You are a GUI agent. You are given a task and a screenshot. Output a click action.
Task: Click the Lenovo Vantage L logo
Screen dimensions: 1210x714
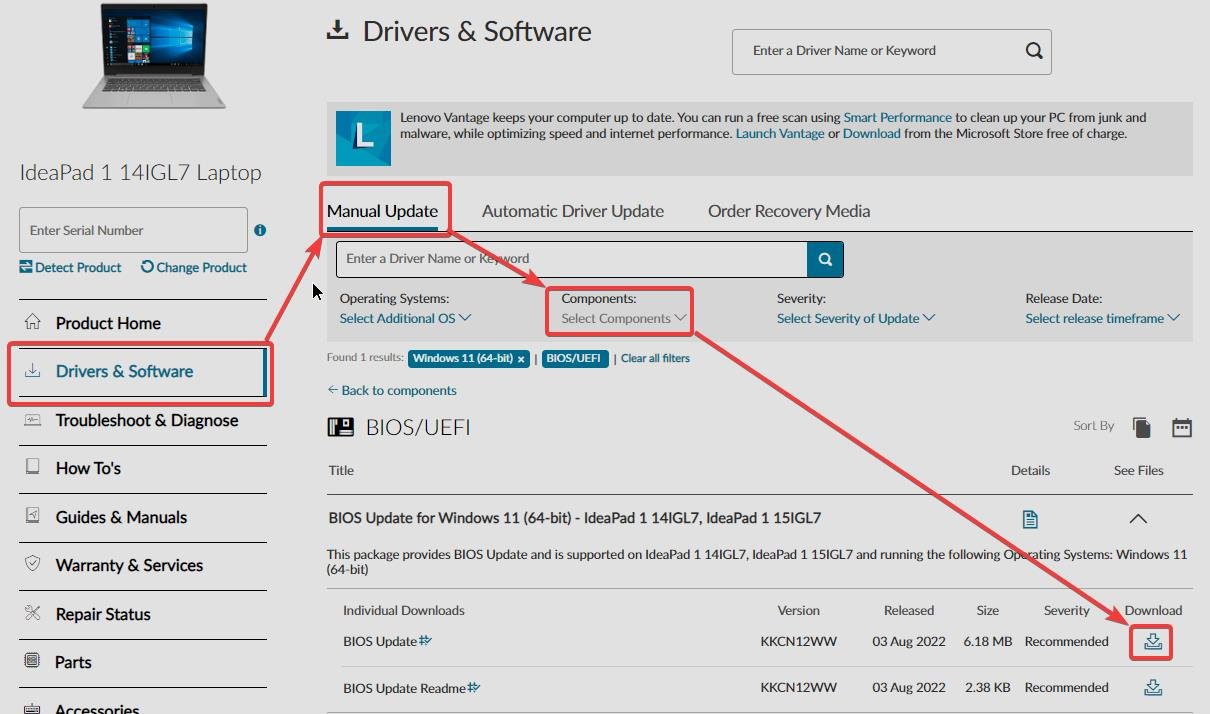point(364,138)
